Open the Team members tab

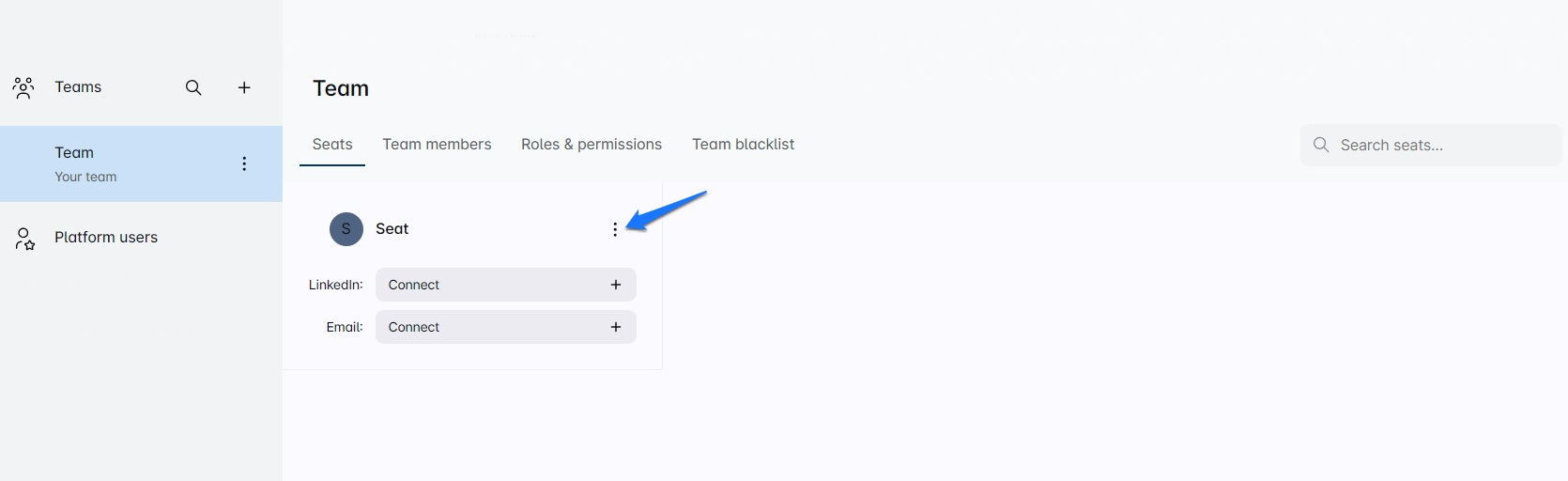437,144
